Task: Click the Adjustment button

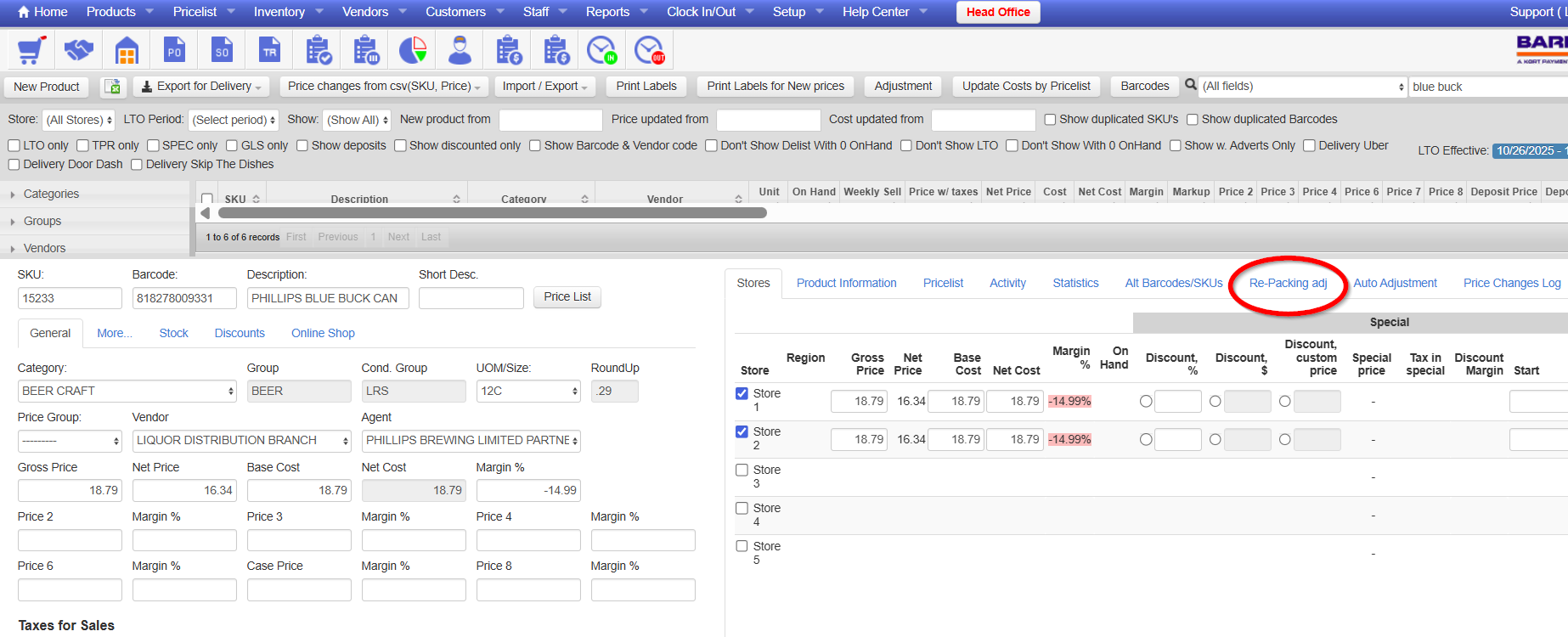Action: 903,87
